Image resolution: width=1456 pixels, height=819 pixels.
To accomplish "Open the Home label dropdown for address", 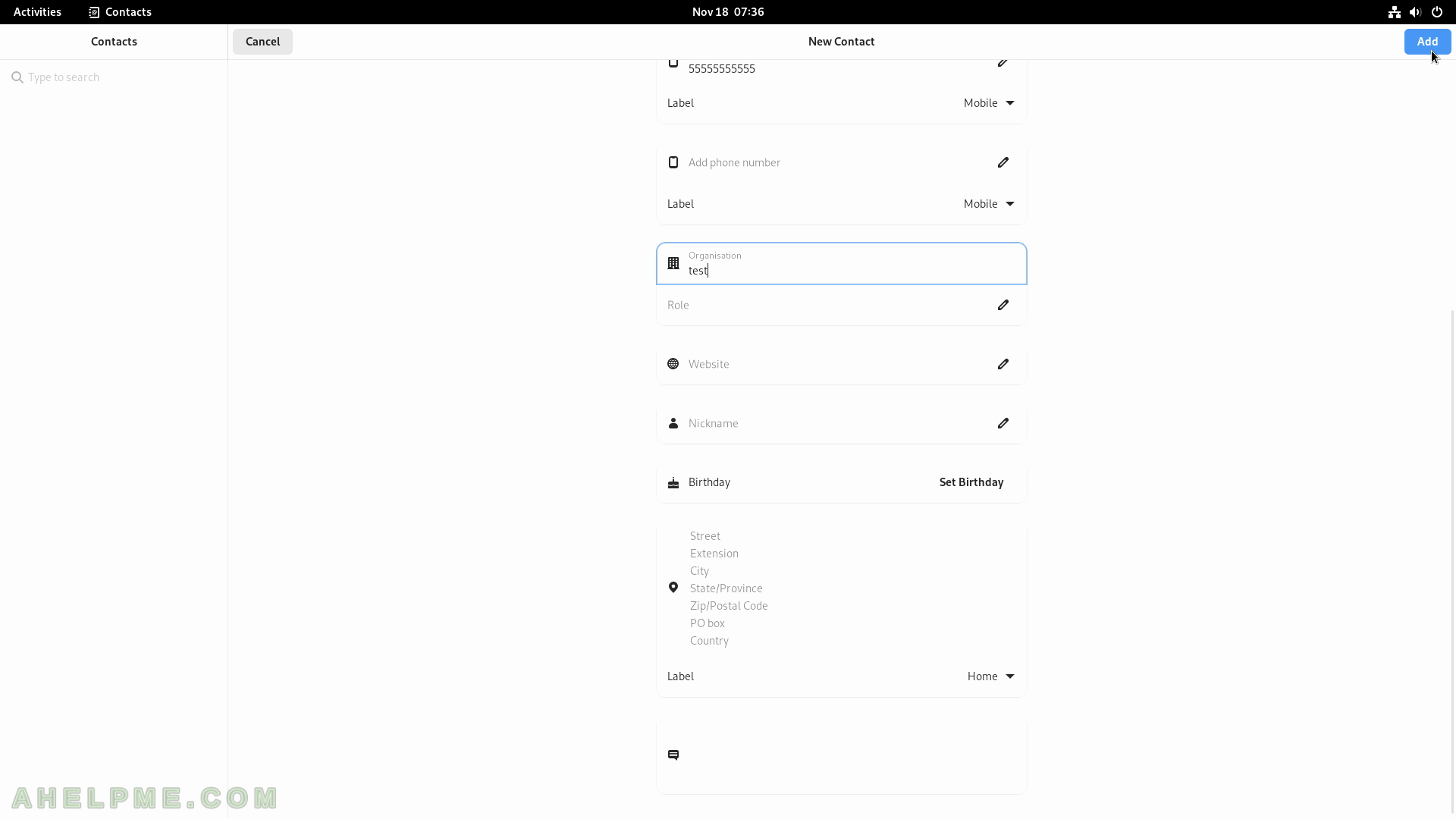I will point(990,676).
